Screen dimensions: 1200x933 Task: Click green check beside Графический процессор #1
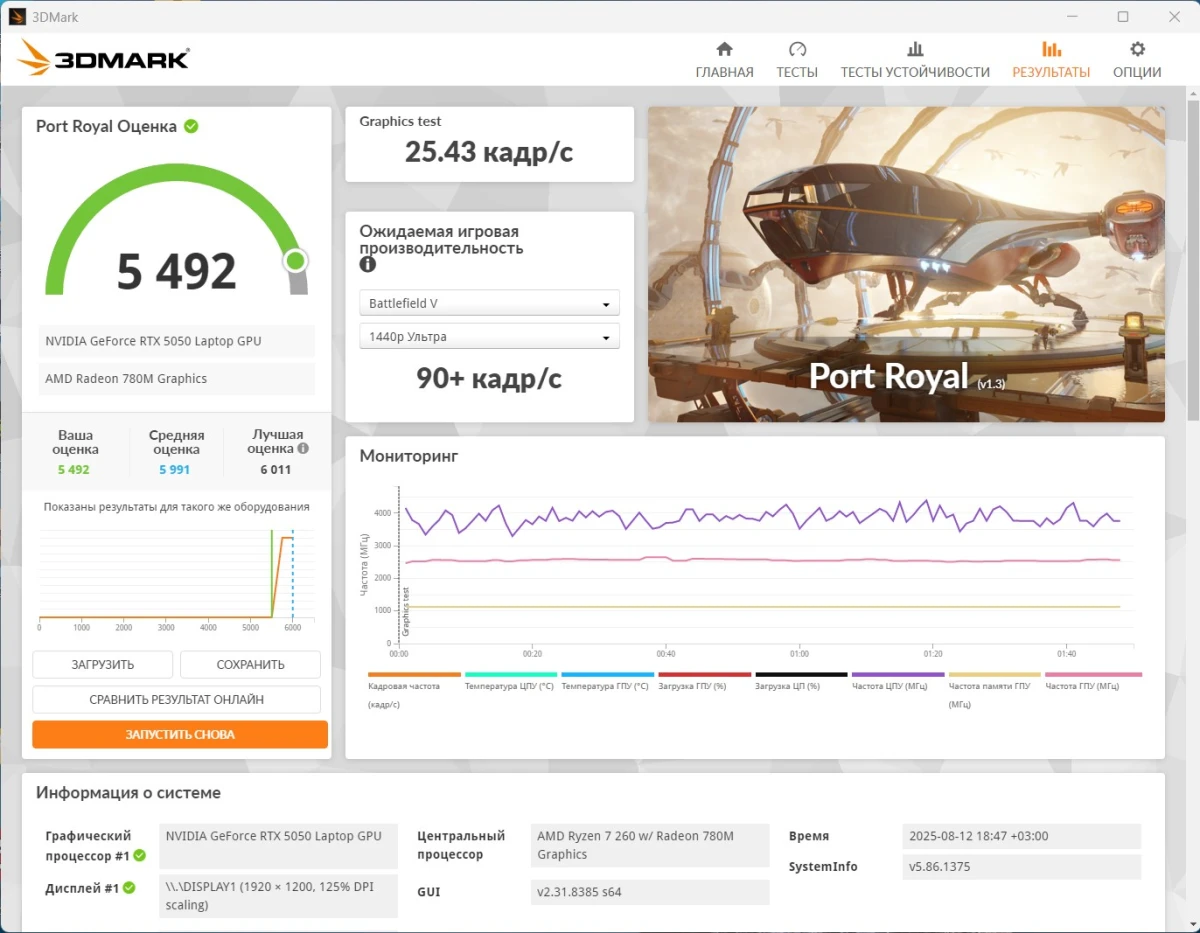pyautogui.click(x=140, y=855)
